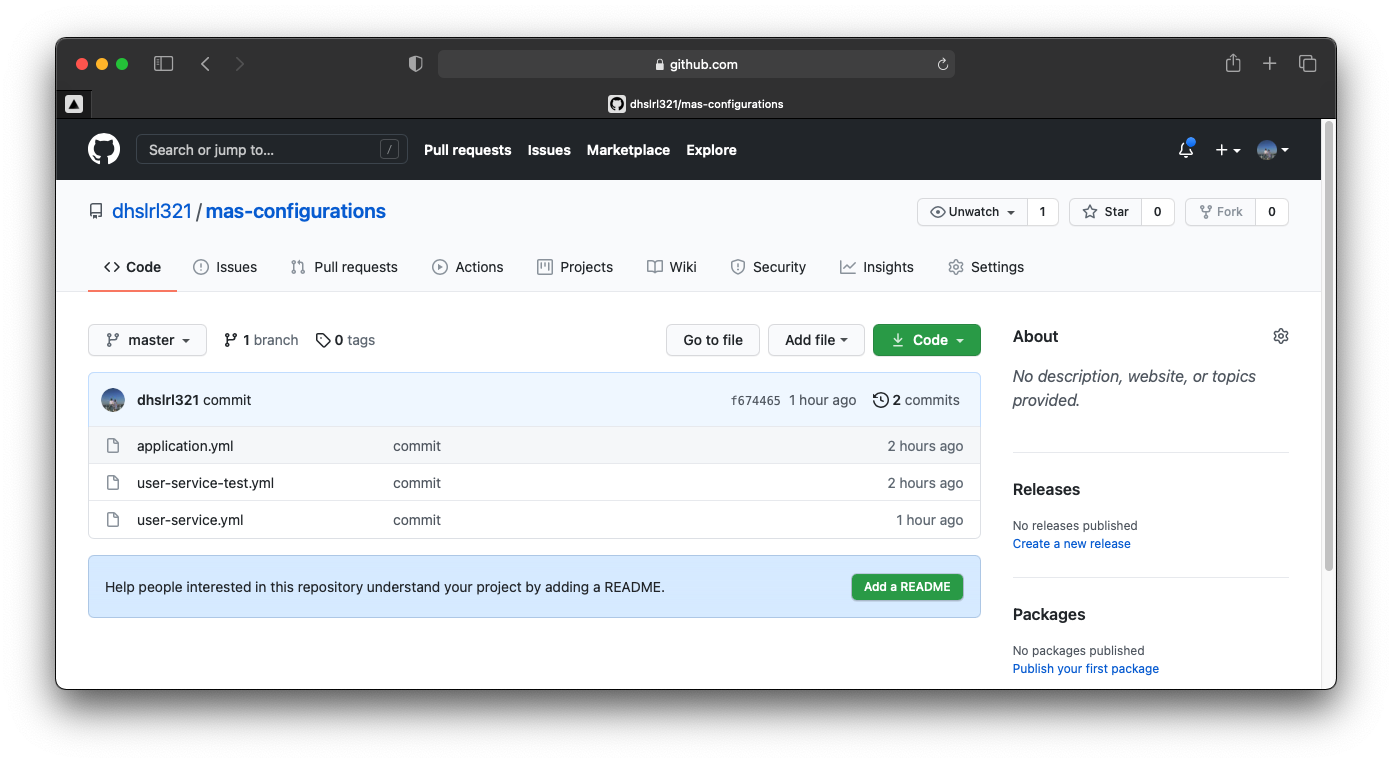Screen dimensions: 1392x763
Task: Click the lock icon in address bar
Action: (x=659, y=64)
